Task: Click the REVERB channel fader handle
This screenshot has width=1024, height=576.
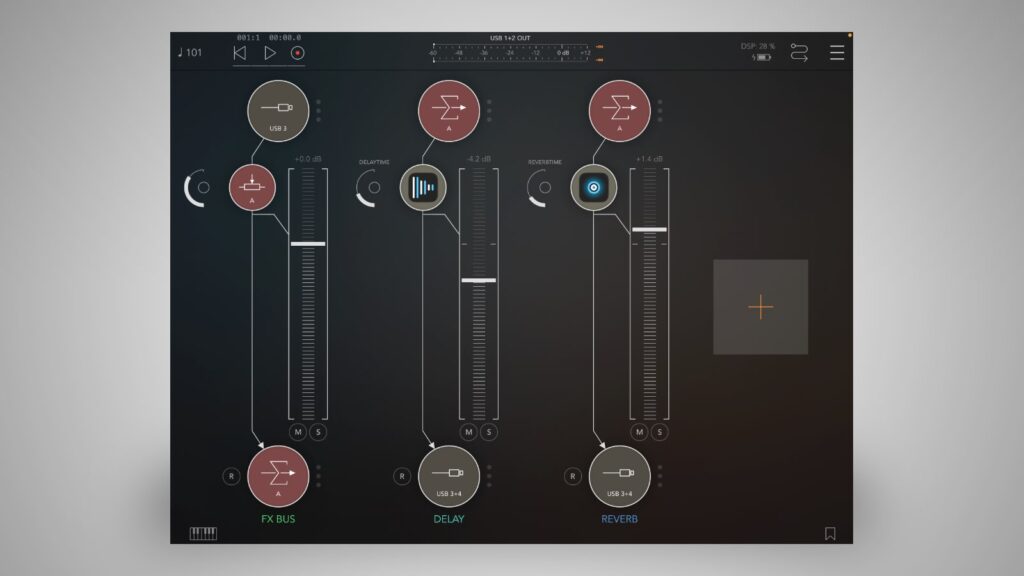Action: click(x=649, y=229)
